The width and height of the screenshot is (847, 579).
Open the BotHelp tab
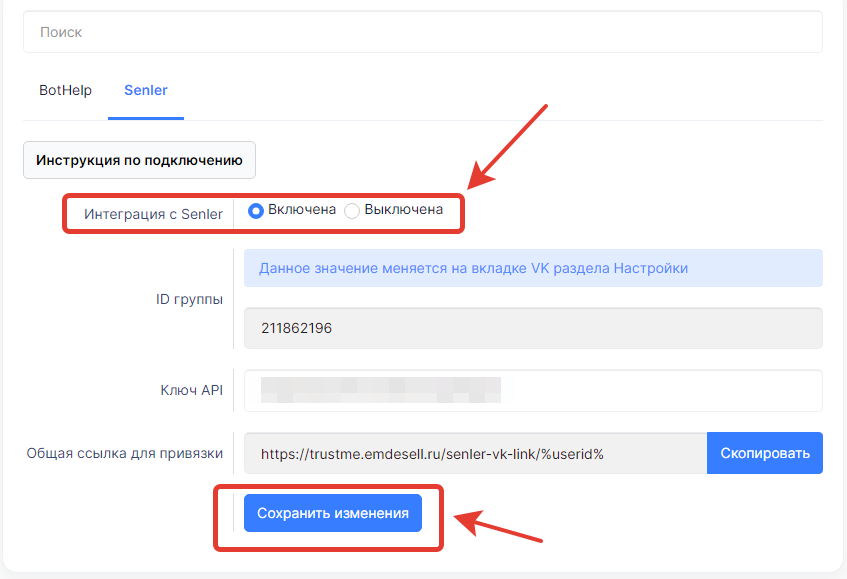[x=65, y=90]
